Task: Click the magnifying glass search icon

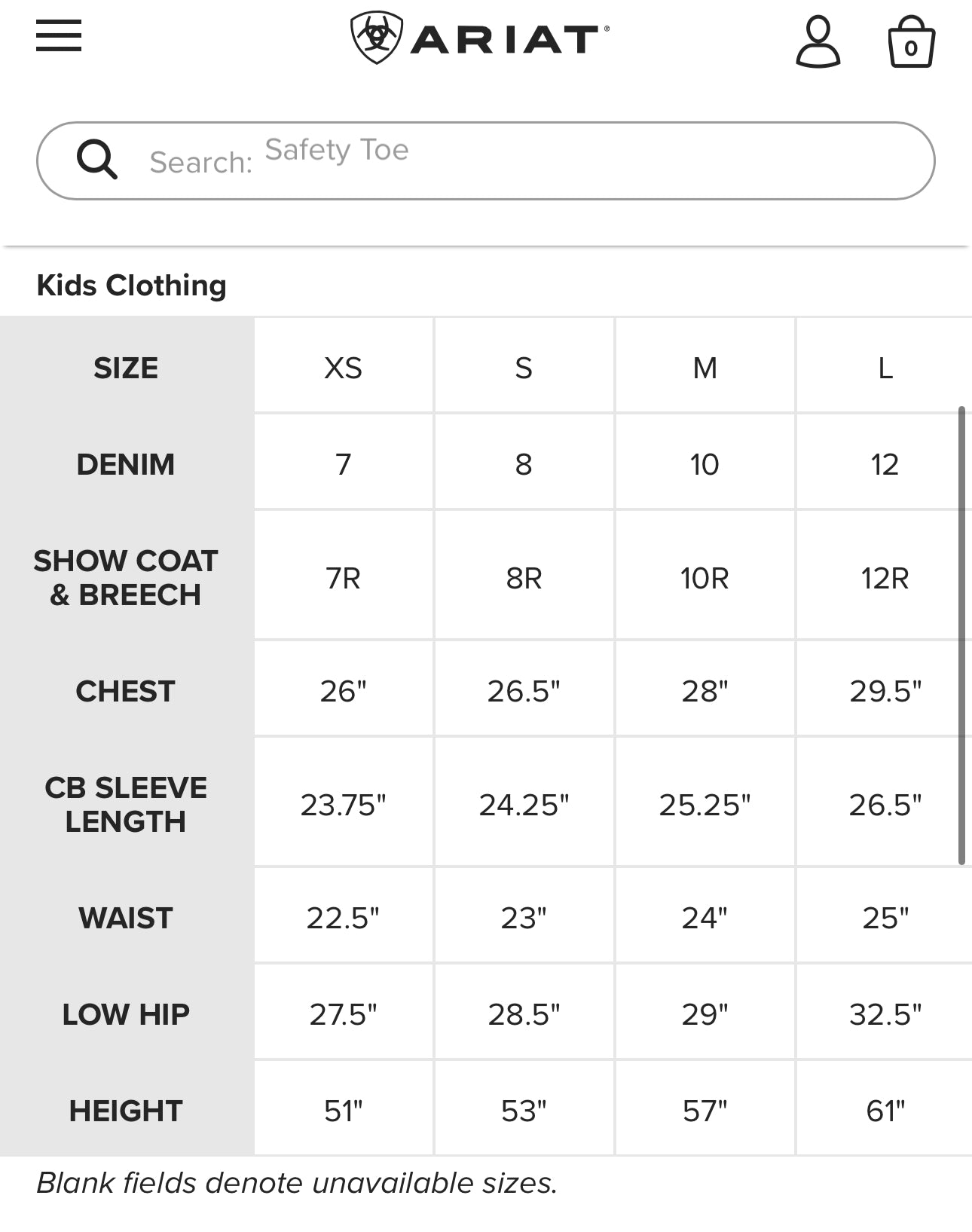Action: click(x=97, y=160)
